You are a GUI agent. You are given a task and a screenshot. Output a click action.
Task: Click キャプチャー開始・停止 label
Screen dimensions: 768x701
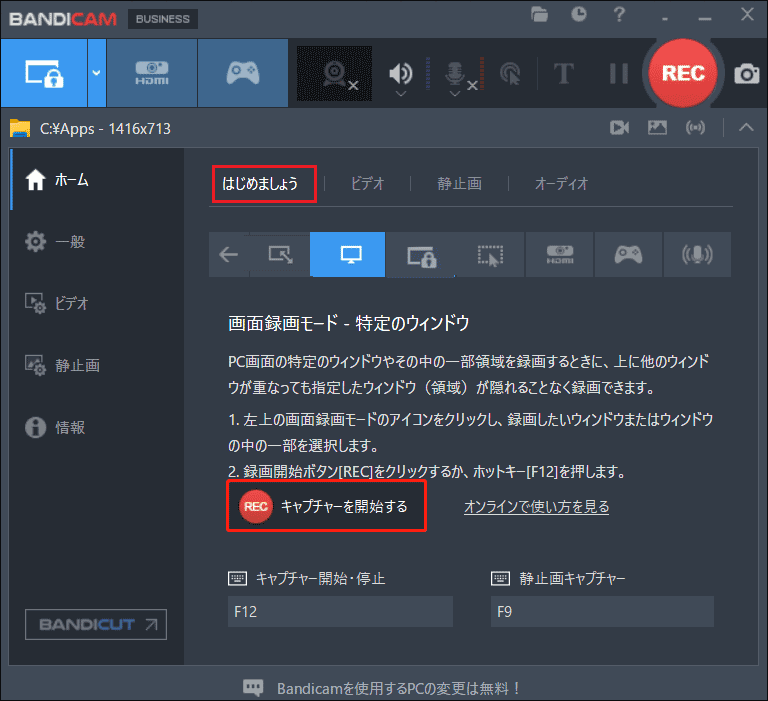coord(320,579)
